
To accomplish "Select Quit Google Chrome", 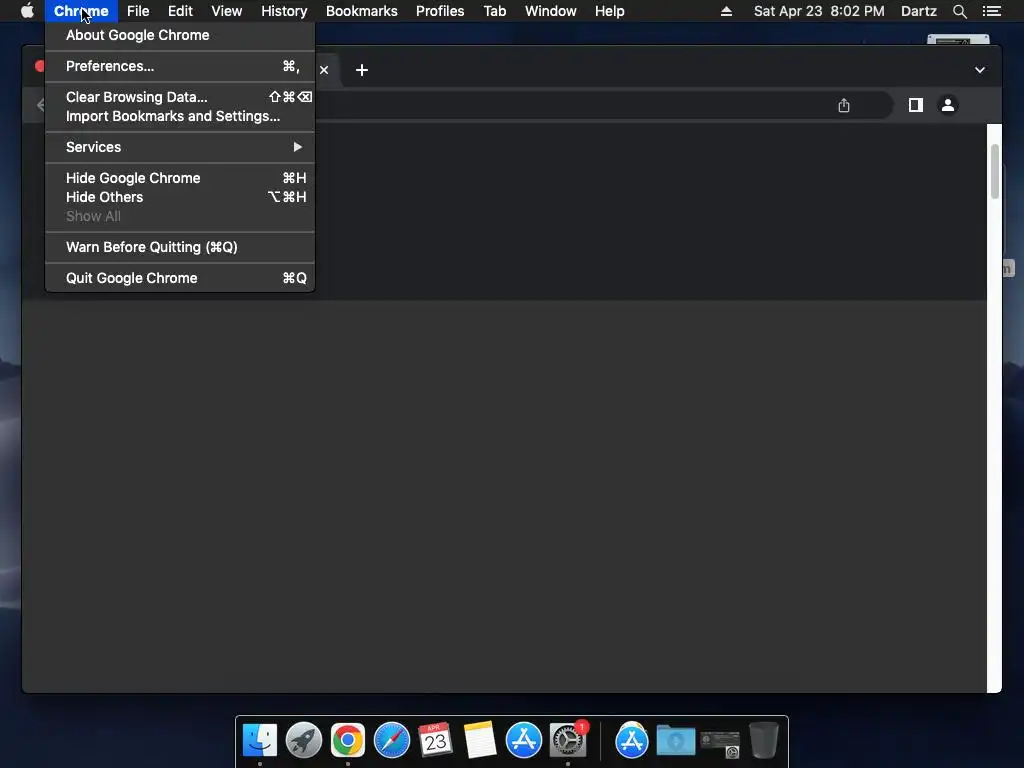I will [x=180, y=278].
